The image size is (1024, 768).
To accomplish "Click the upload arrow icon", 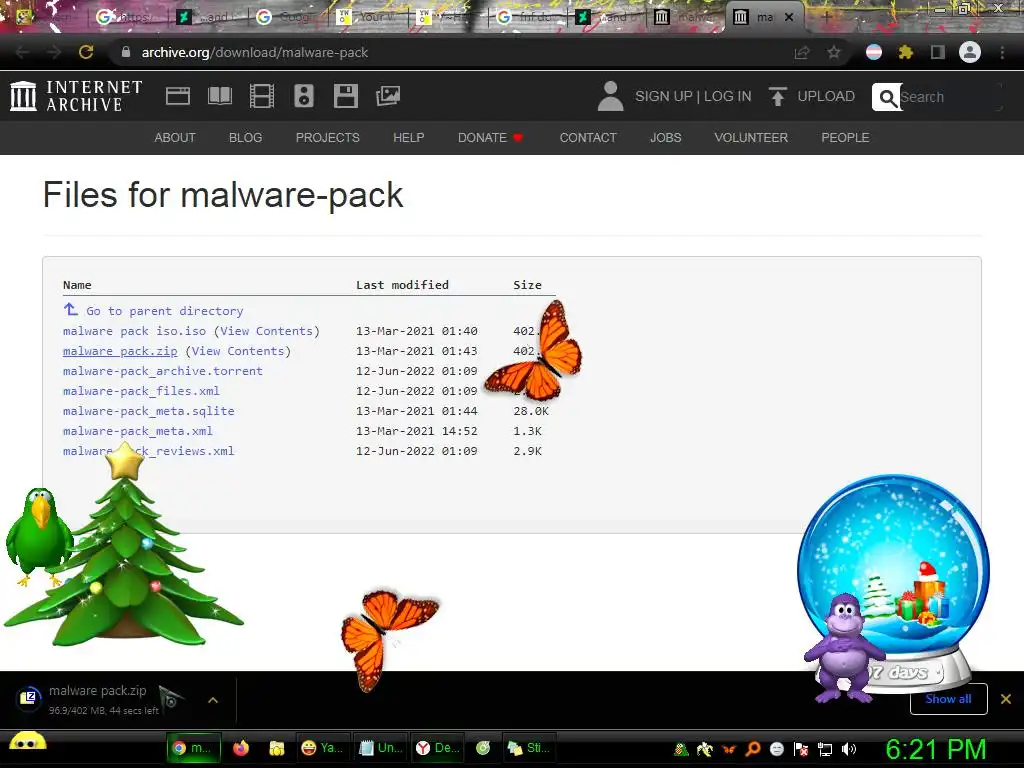I will tap(777, 97).
